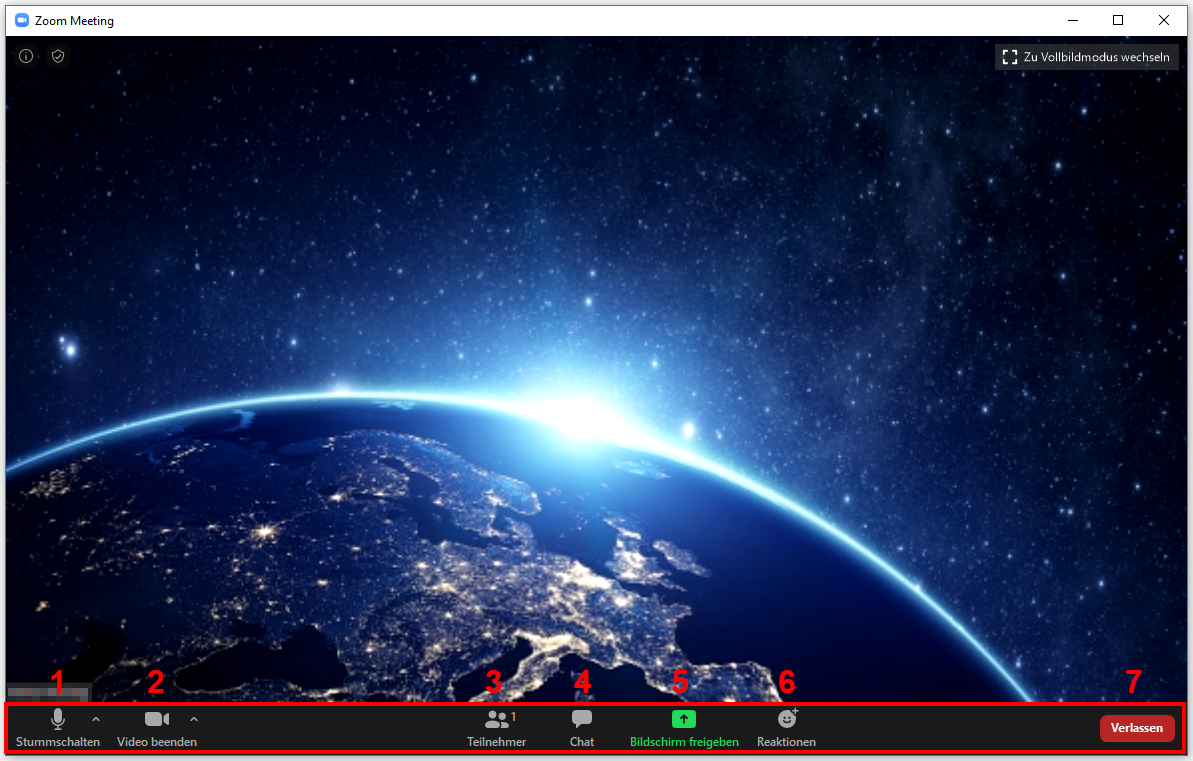Click the encryption shield icon
The width and height of the screenshot is (1193, 761).
58,57
